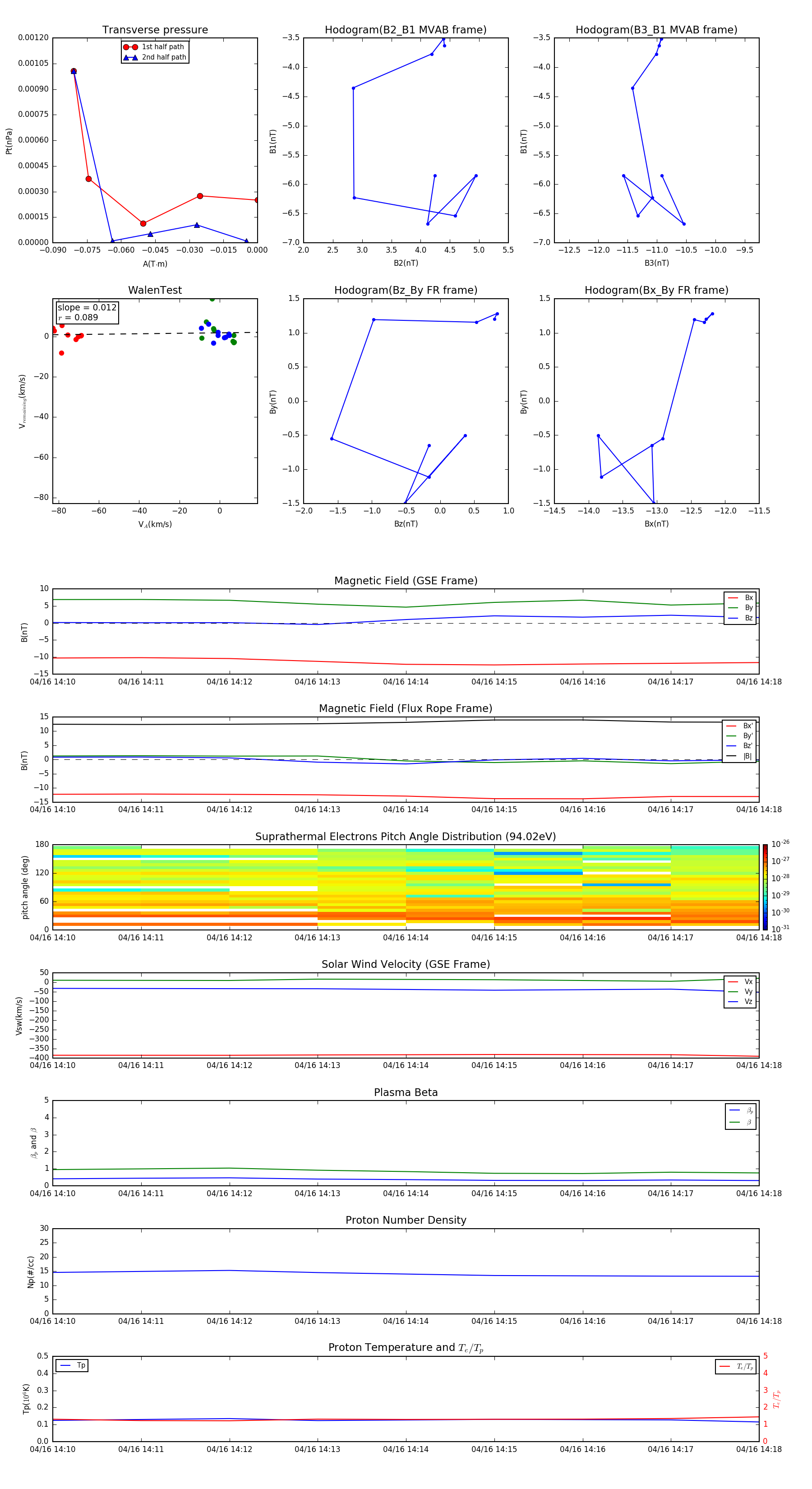Screen dimensions: 812x1489
Task: Click the 'Hodogram(B2_B1 MVAB frame)' title
Action: (x=405, y=29)
